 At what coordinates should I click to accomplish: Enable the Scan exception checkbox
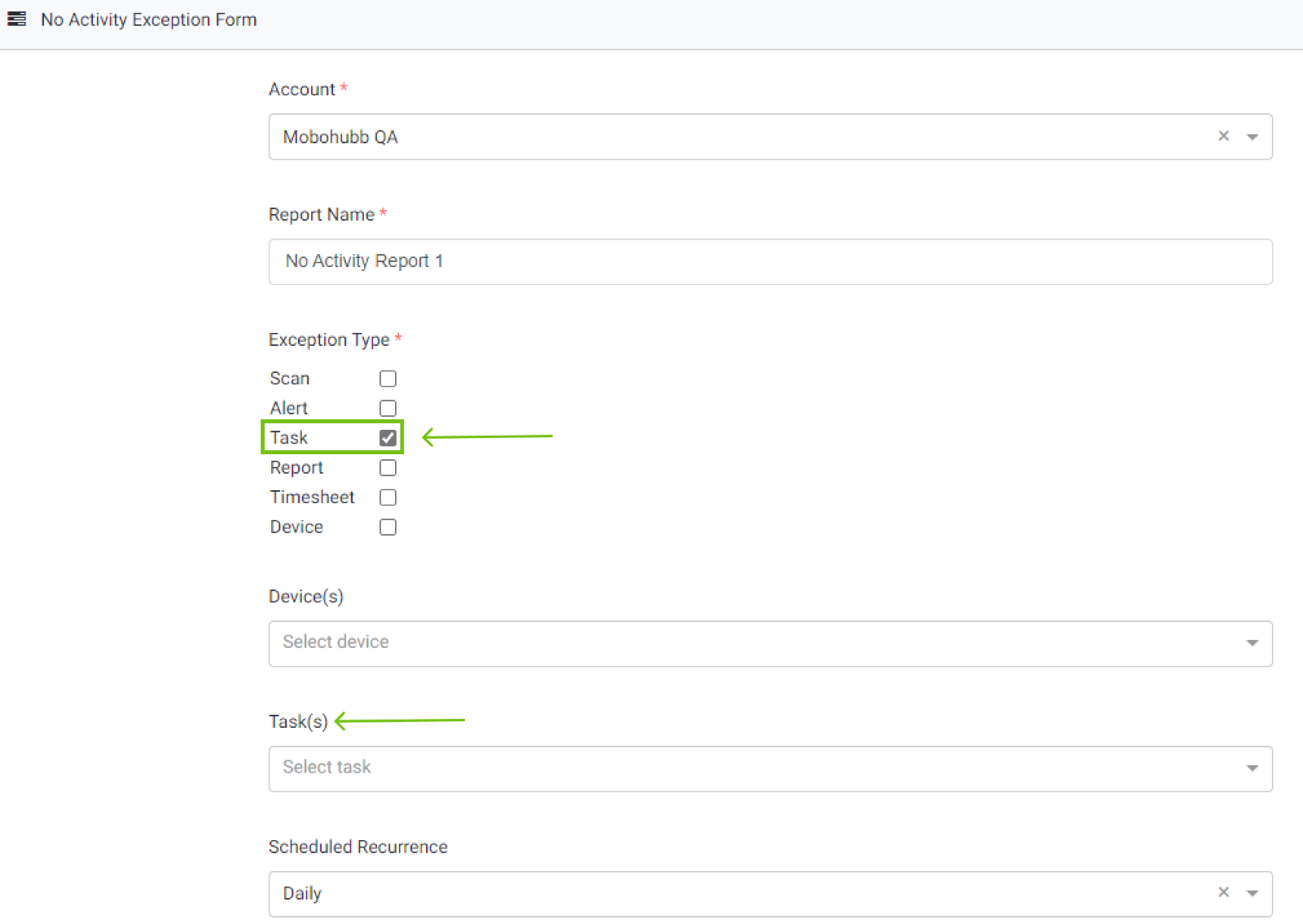click(x=388, y=379)
